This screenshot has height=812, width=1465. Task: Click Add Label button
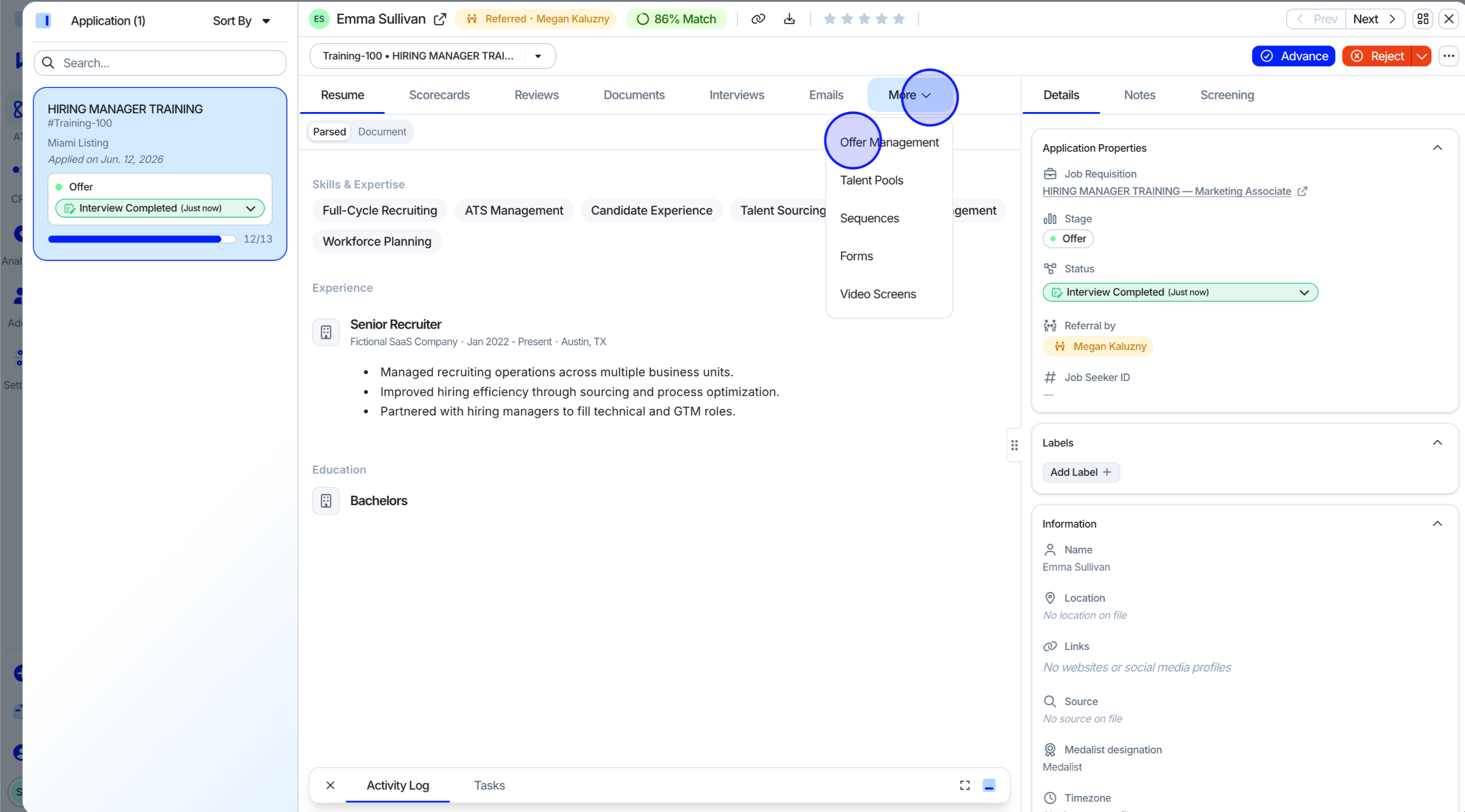click(x=1081, y=472)
